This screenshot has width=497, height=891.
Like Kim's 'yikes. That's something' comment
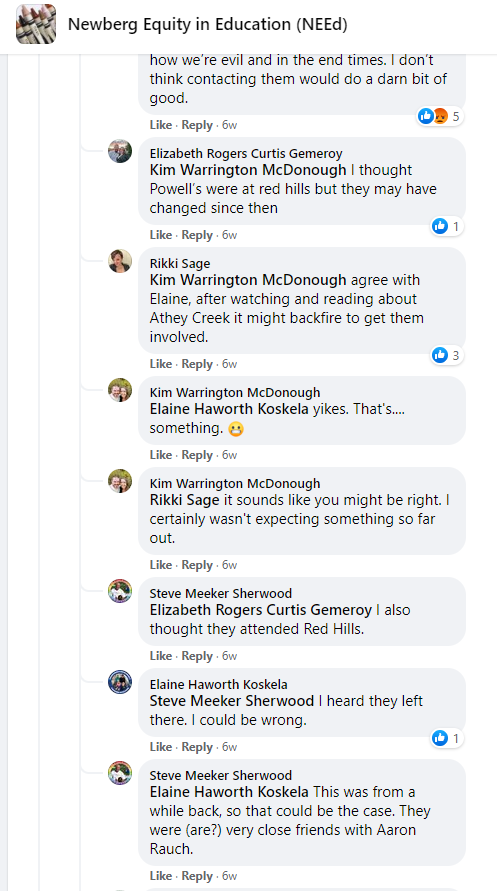point(161,455)
